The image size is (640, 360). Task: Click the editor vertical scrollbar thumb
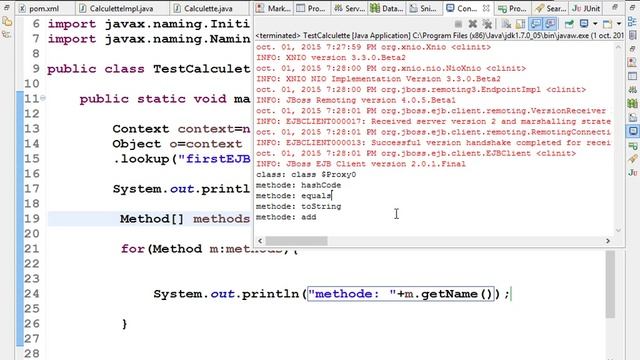(610, 284)
